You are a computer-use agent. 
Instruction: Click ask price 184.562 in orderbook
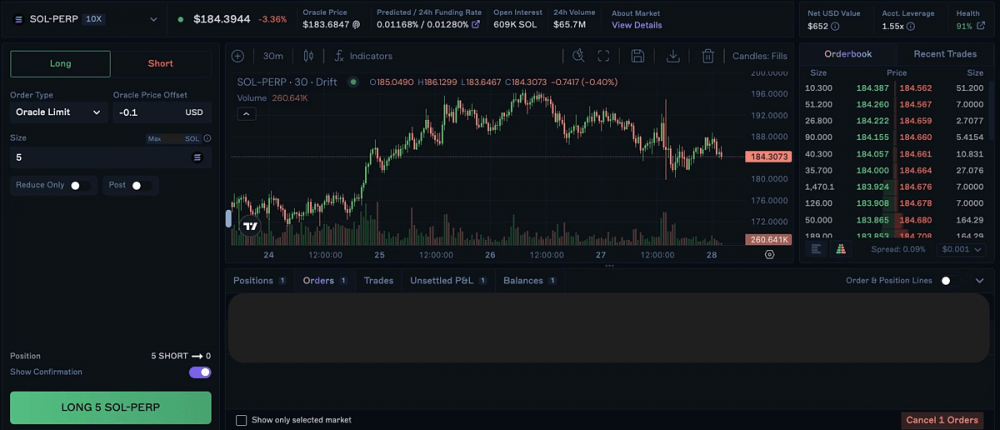915,88
